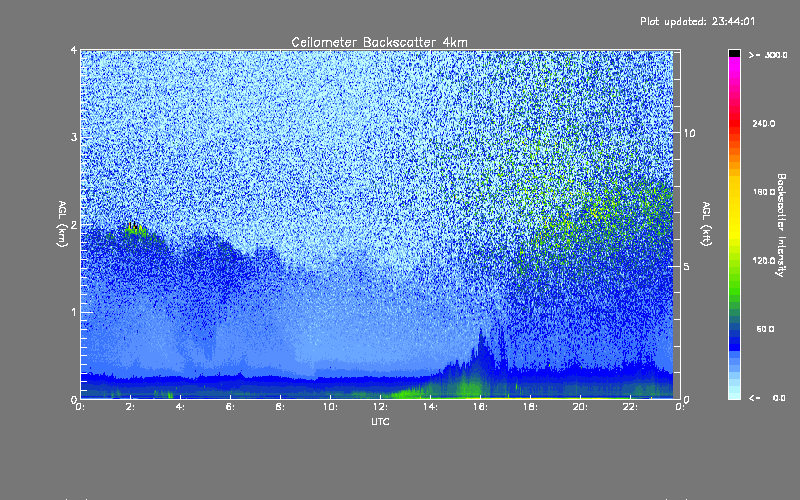Click the "240.0" colorbar label
The width and height of the screenshot is (800, 500).
click(764, 123)
